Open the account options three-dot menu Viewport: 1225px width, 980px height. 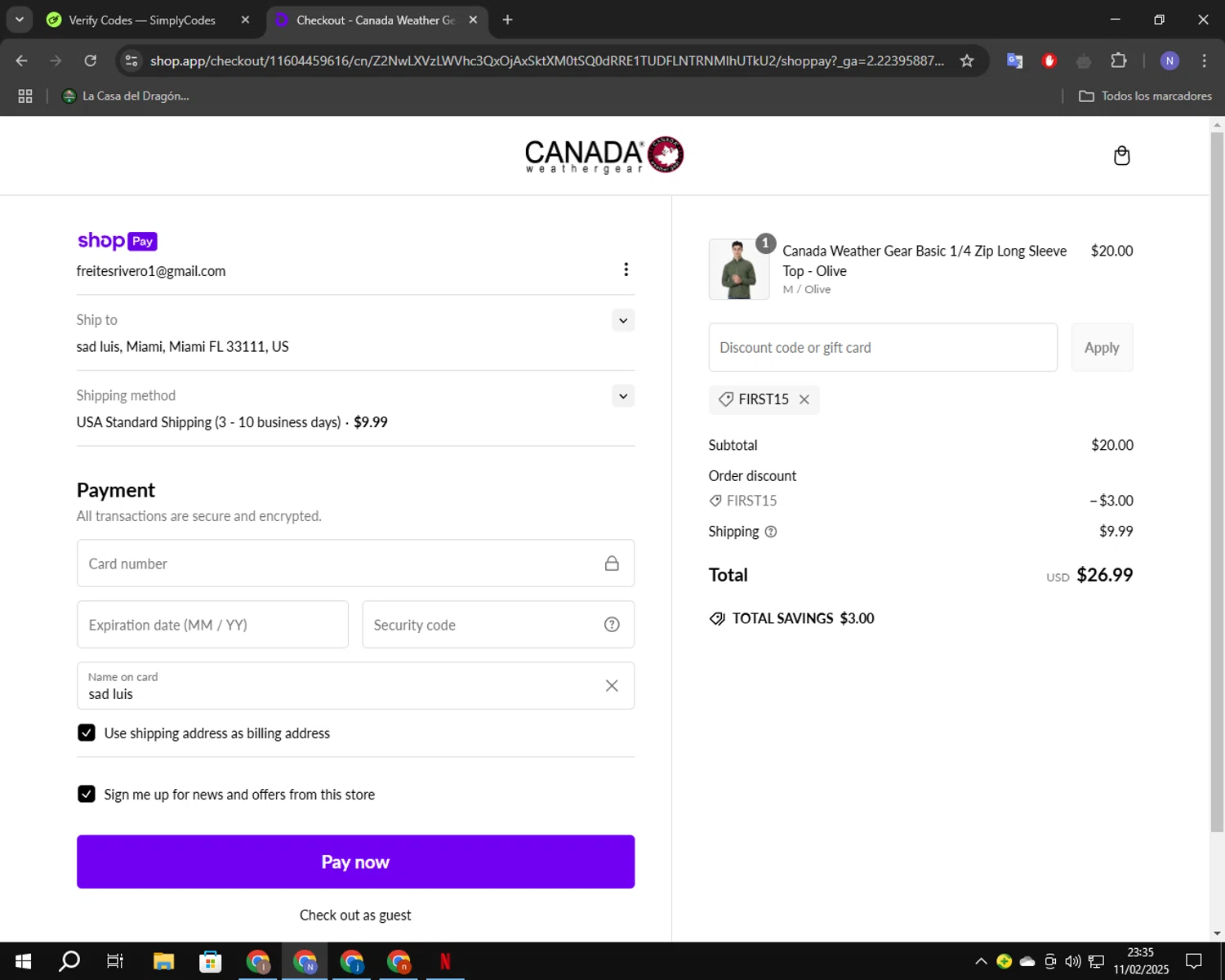[626, 269]
